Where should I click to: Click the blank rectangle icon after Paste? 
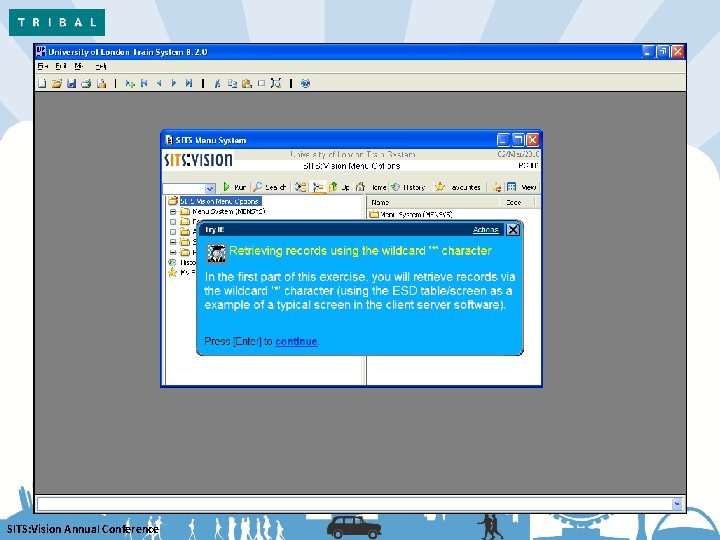point(261,83)
